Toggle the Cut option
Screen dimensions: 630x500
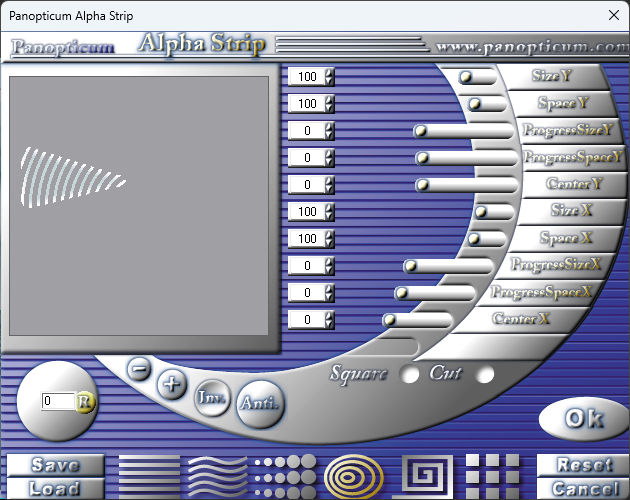pos(485,375)
